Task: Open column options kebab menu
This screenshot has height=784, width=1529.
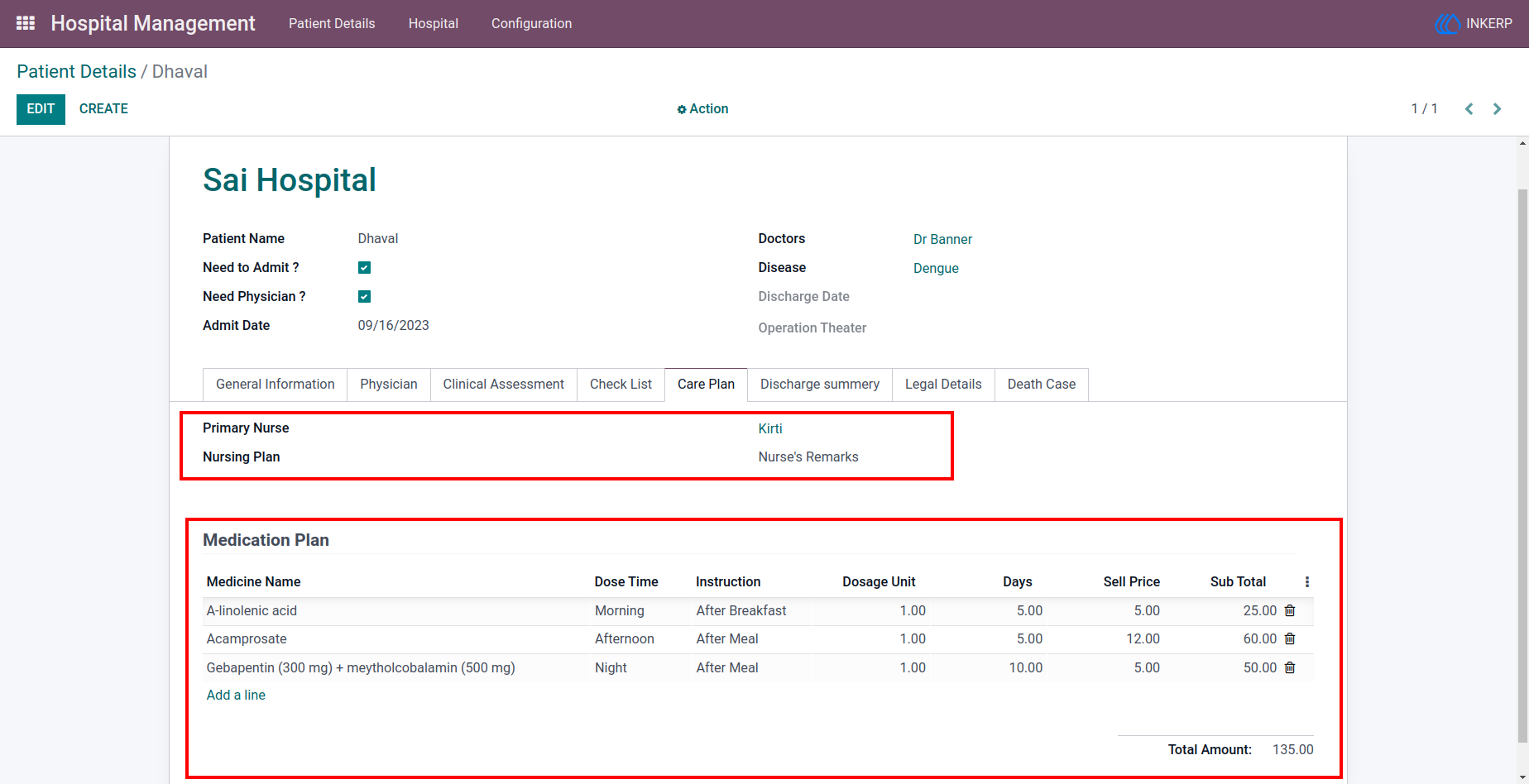Action: [1307, 582]
